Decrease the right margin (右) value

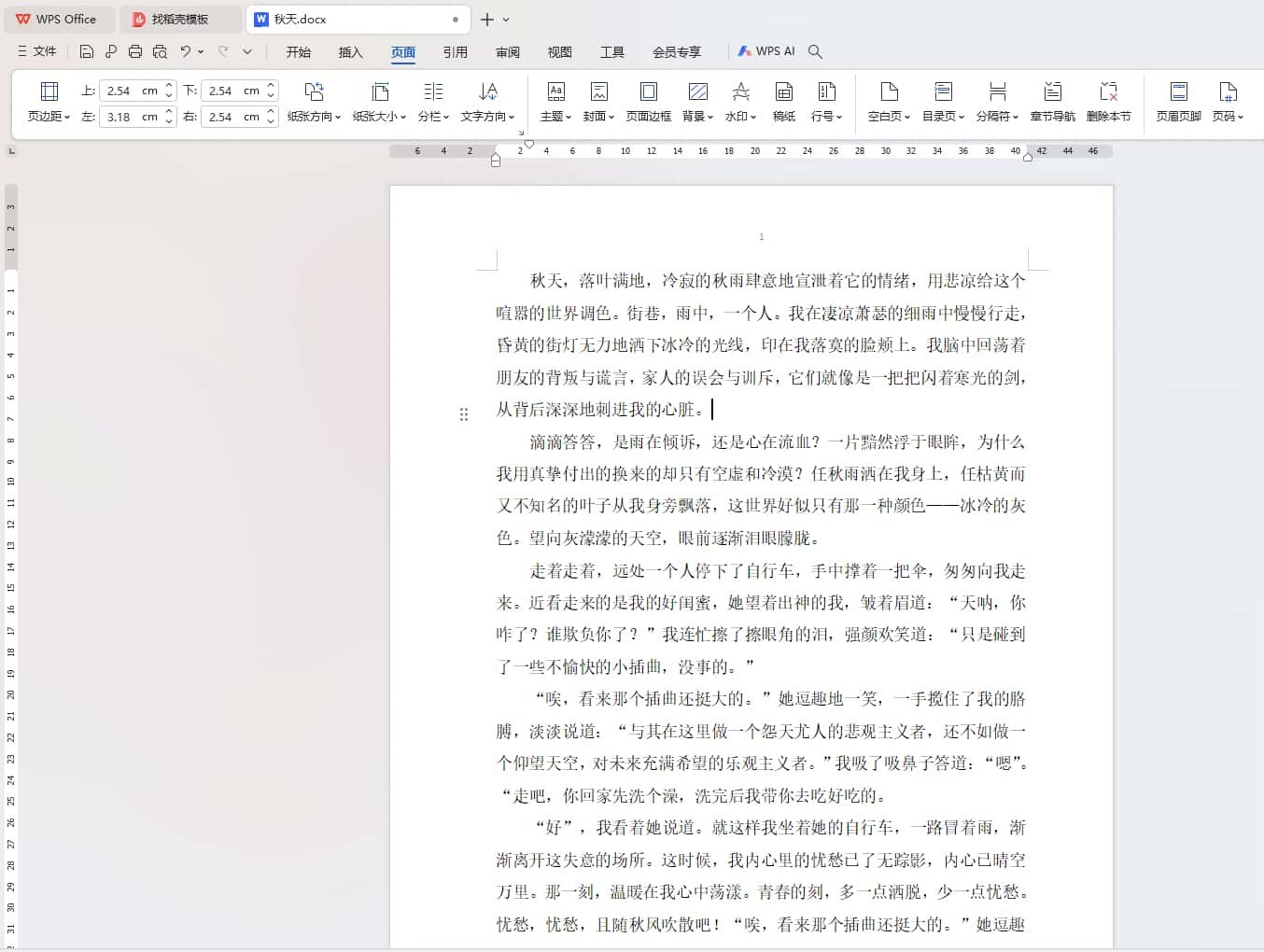click(x=271, y=121)
